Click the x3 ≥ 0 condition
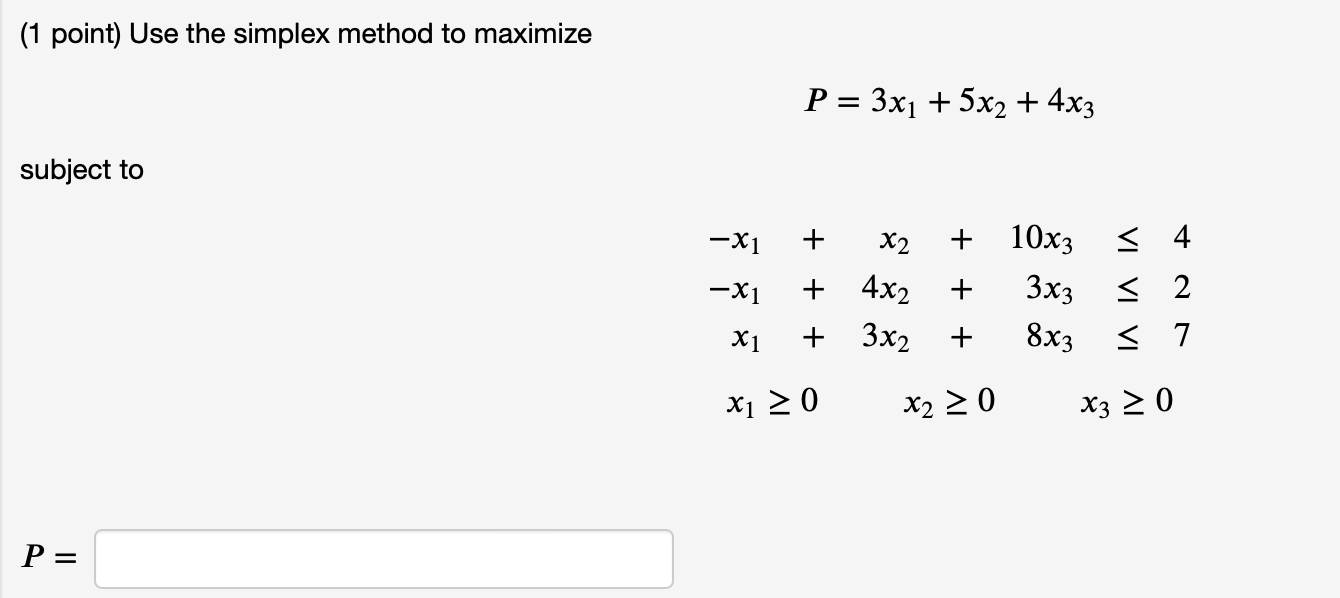The height and width of the screenshot is (598, 1340). coord(1124,401)
